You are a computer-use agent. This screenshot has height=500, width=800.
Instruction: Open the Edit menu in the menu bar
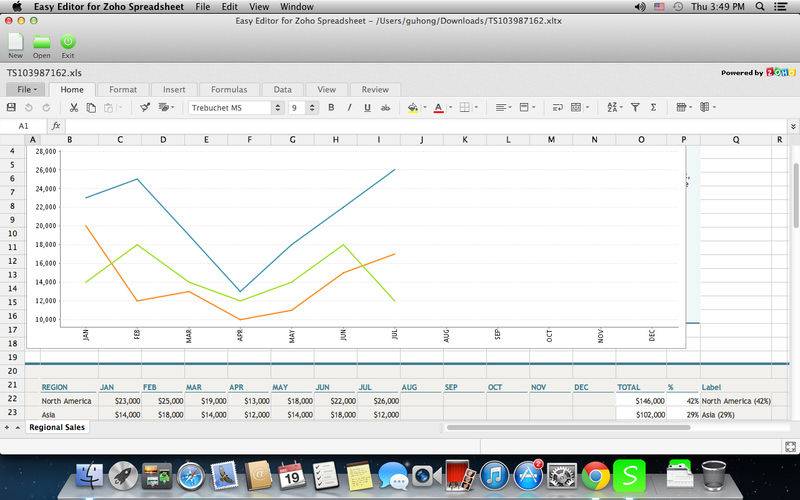(230, 7)
